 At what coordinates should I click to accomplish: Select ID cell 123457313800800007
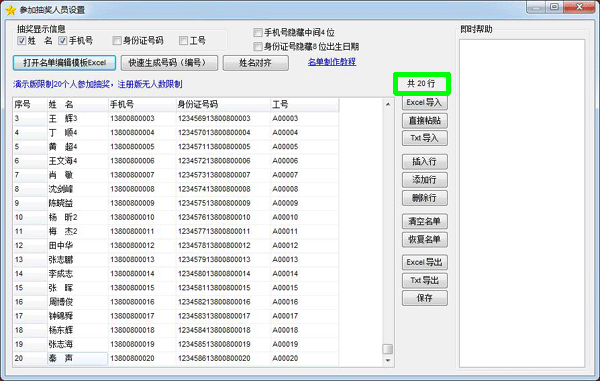223,175
